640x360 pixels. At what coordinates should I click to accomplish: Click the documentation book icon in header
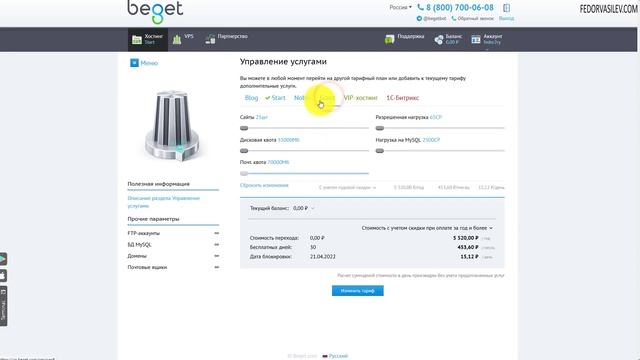506,8
